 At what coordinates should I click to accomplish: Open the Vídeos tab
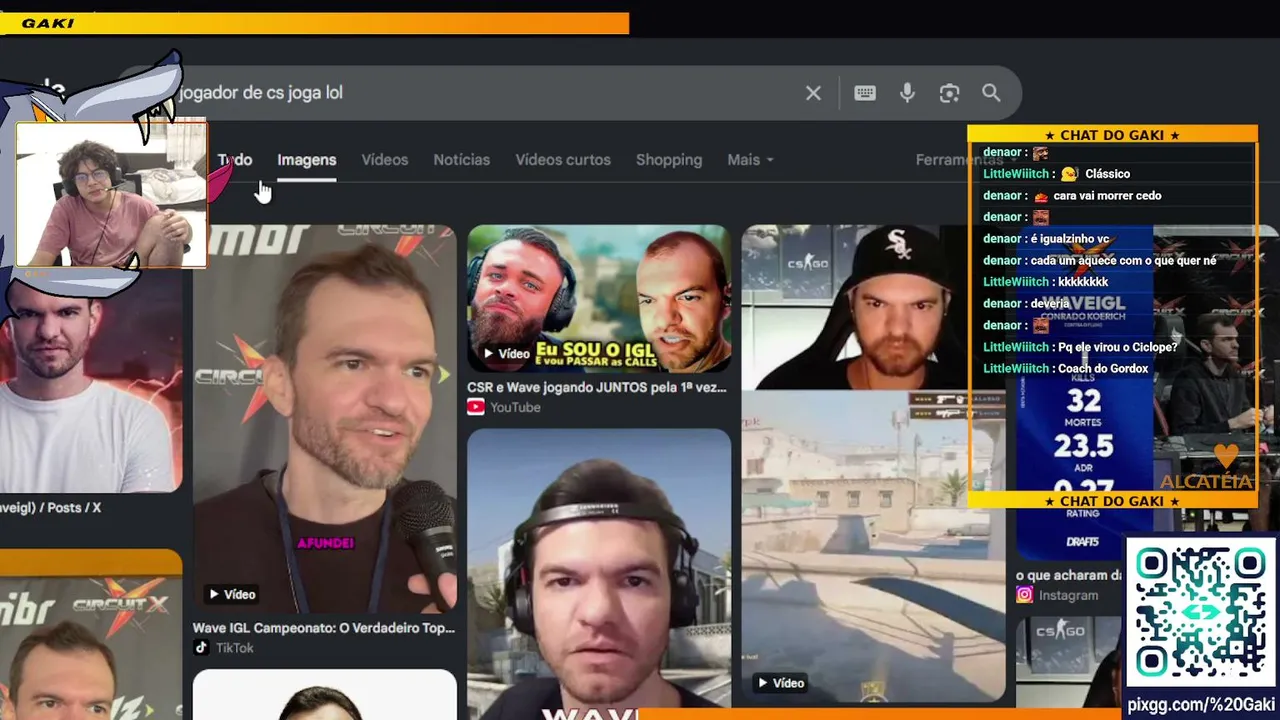tap(385, 160)
